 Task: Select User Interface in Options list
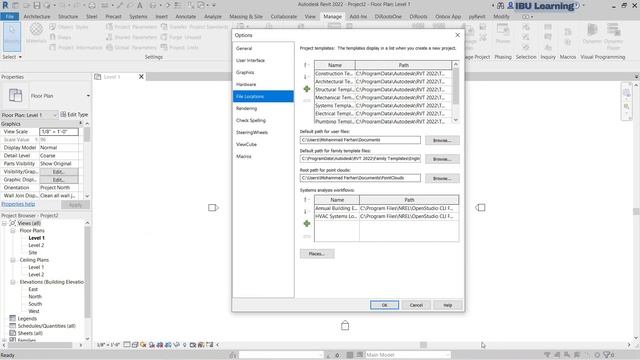(250, 60)
